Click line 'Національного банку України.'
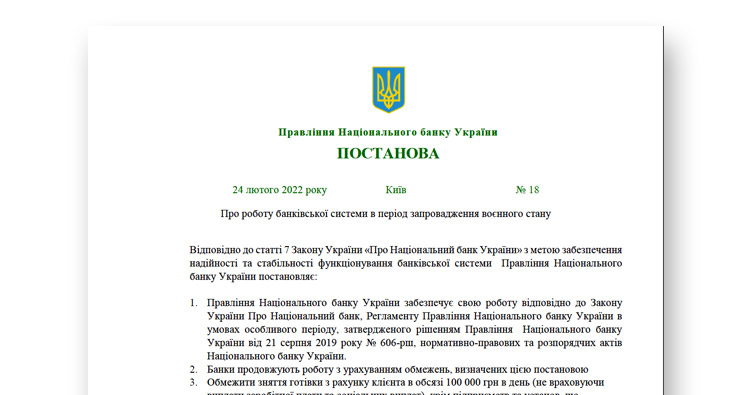The image size is (752, 395). (277, 356)
